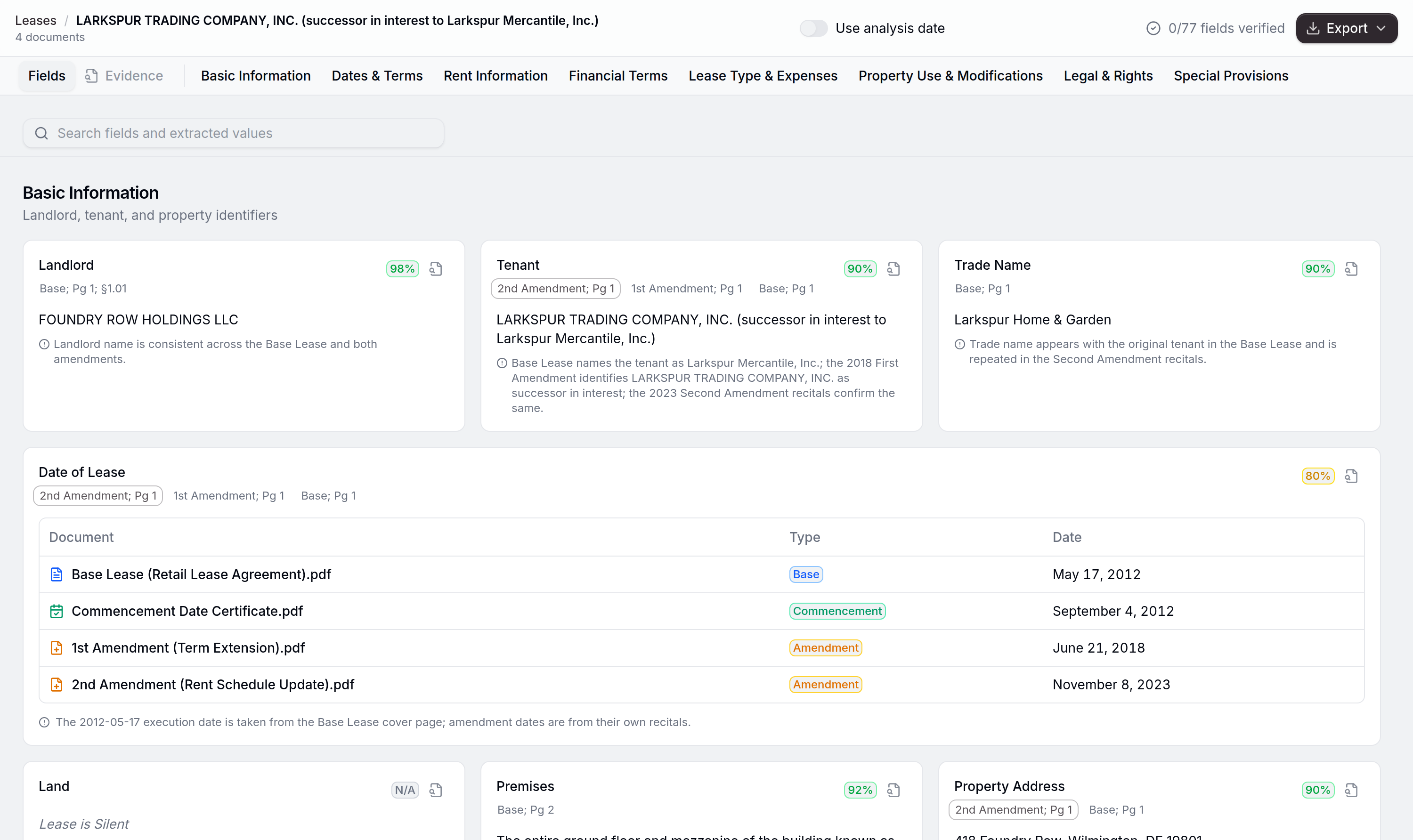Open evidence icon on Property Address card
This screenshot has width=1413, height=840.
(x=1351, y=790)
